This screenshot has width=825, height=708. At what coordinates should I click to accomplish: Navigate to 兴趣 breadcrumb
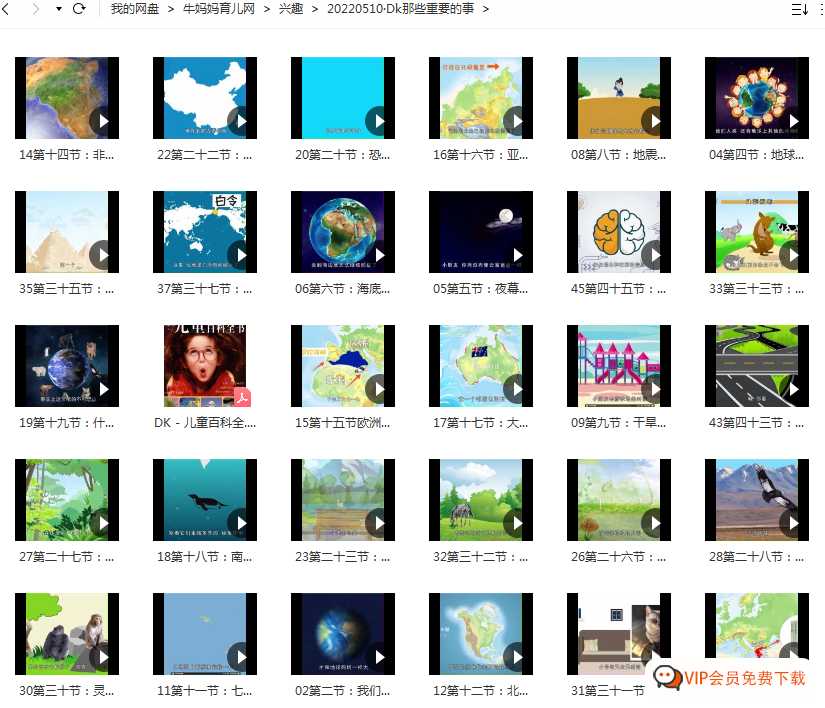[291, 9]
